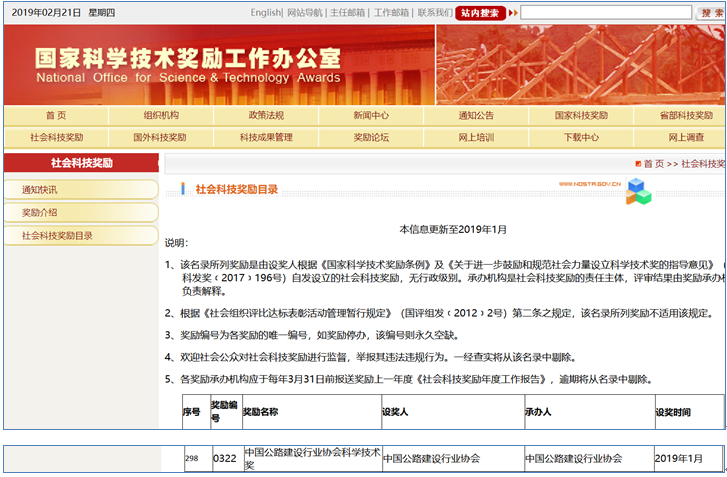Open 组织机构 menu item
The height and width of the screenshot is (477, 727).
pos(161,115)
